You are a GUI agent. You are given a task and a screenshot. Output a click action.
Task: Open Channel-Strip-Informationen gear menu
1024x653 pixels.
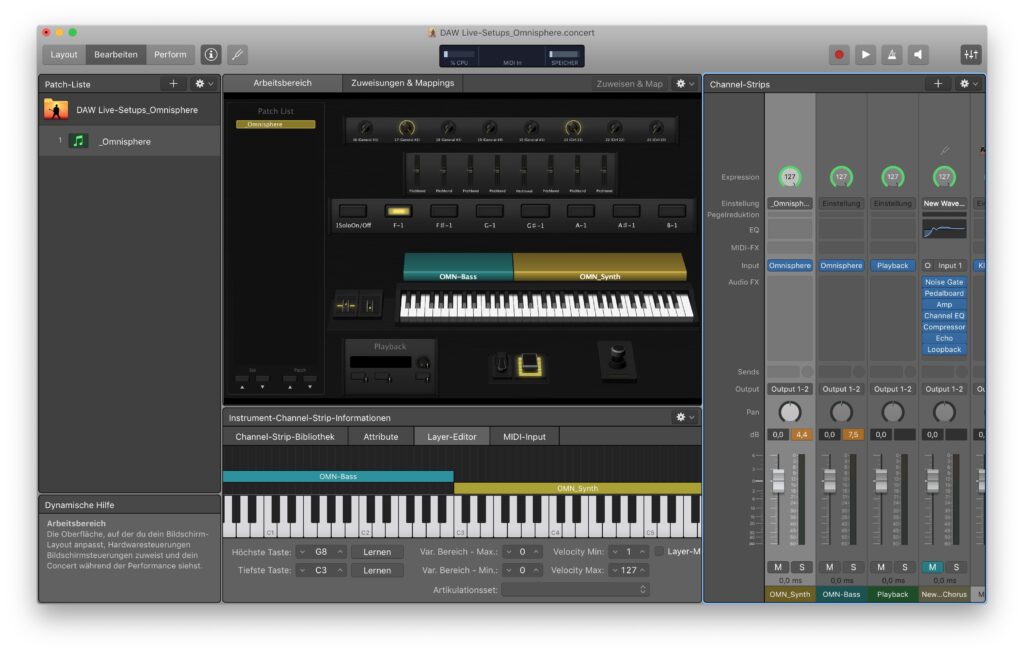(684, 417)
